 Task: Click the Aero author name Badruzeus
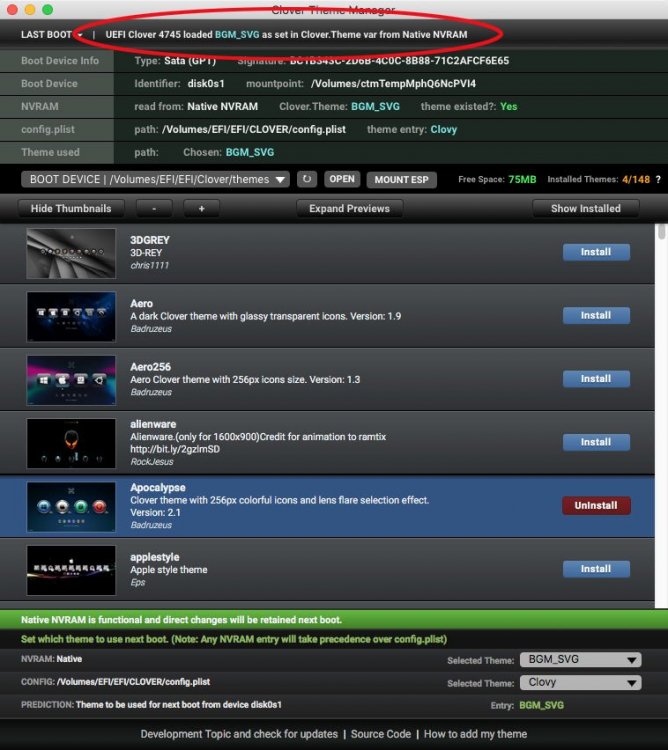151,329
